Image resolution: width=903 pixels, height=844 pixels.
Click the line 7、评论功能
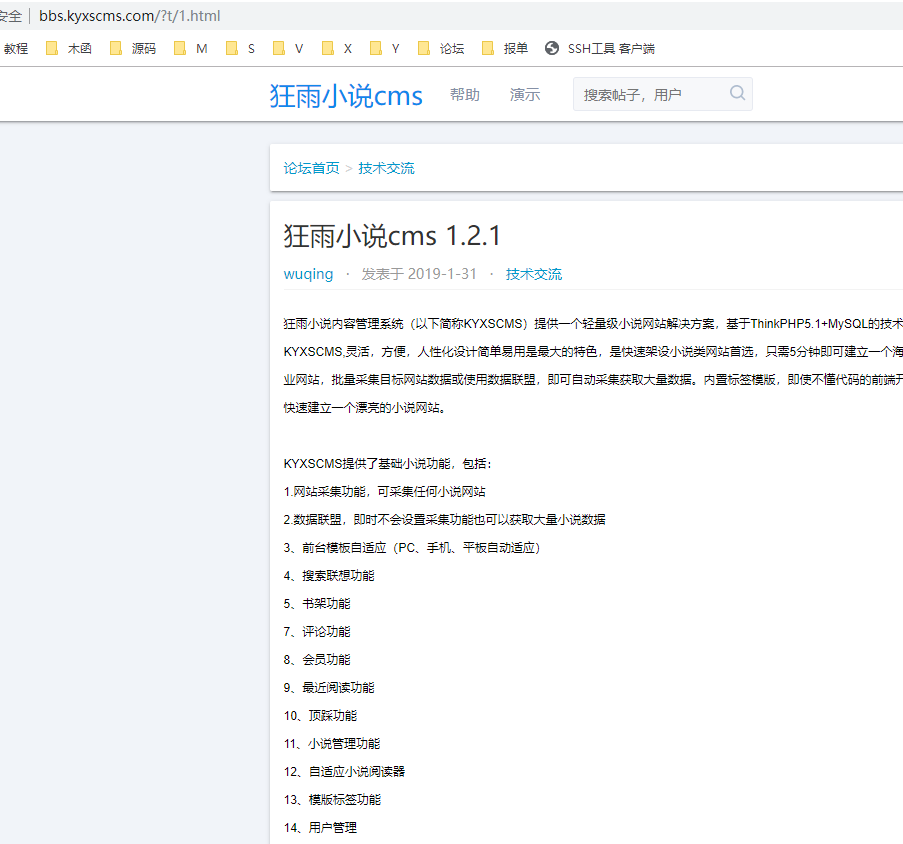click(x=317, y=632)
